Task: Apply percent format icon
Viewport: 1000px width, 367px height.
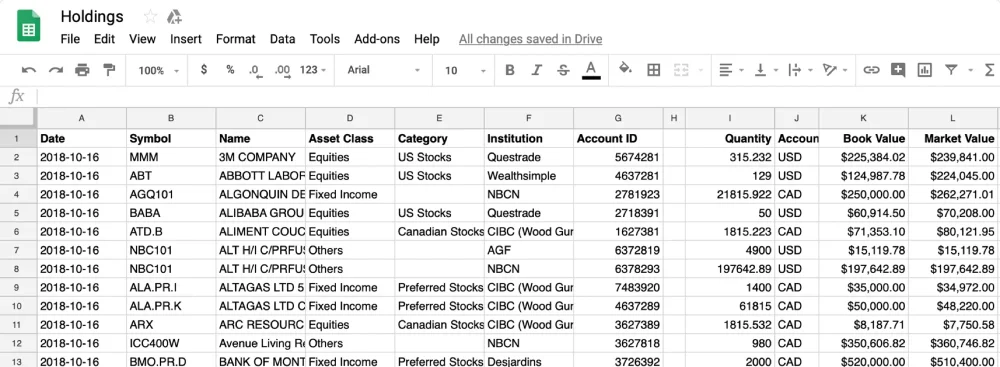Action: tap(230, 70)
